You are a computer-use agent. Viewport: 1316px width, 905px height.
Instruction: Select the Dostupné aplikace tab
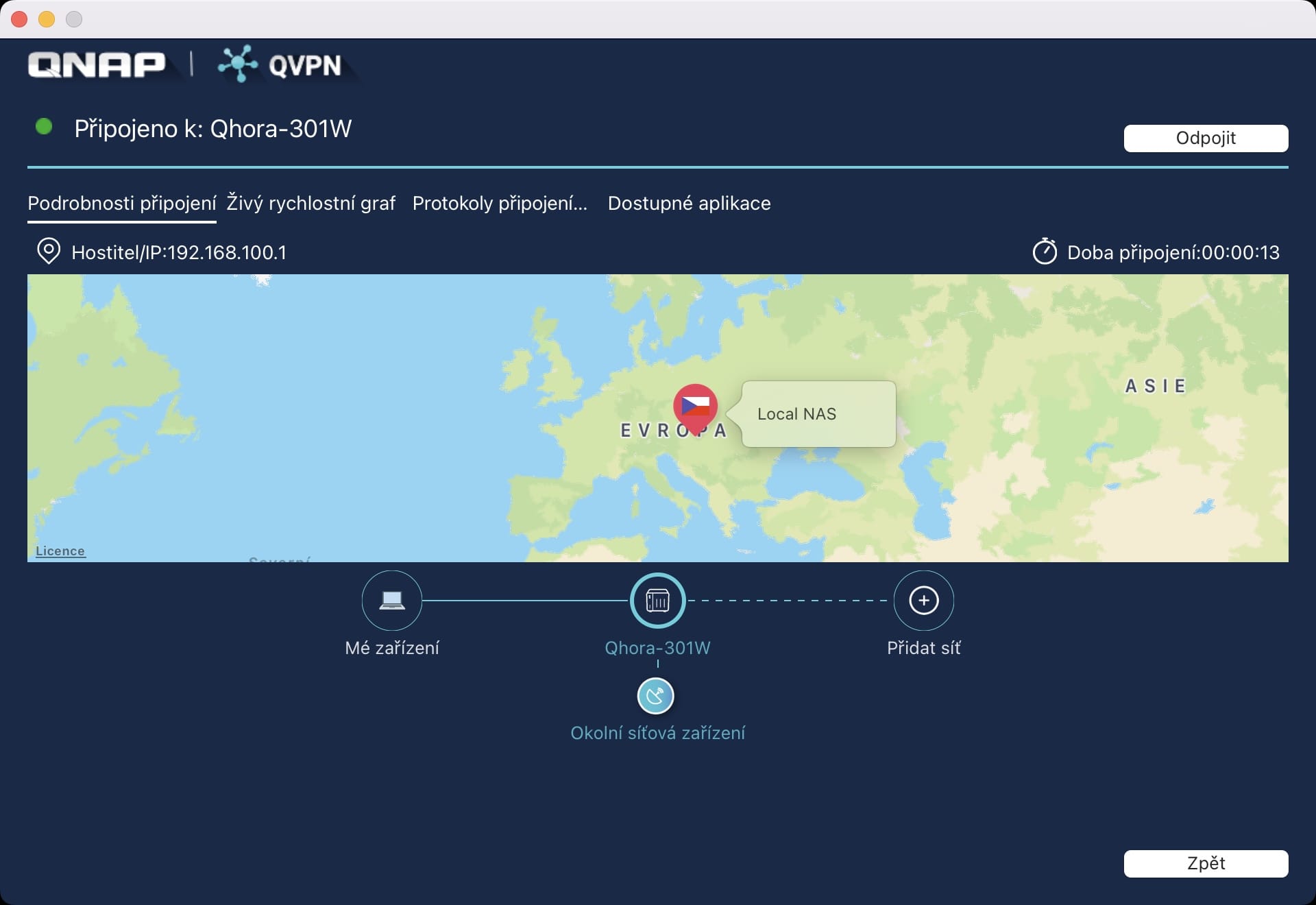coord(689,203)
